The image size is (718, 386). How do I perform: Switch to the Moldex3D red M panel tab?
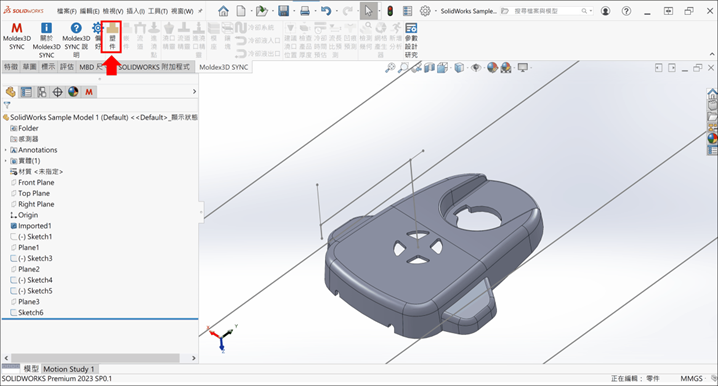pos(89,92)
